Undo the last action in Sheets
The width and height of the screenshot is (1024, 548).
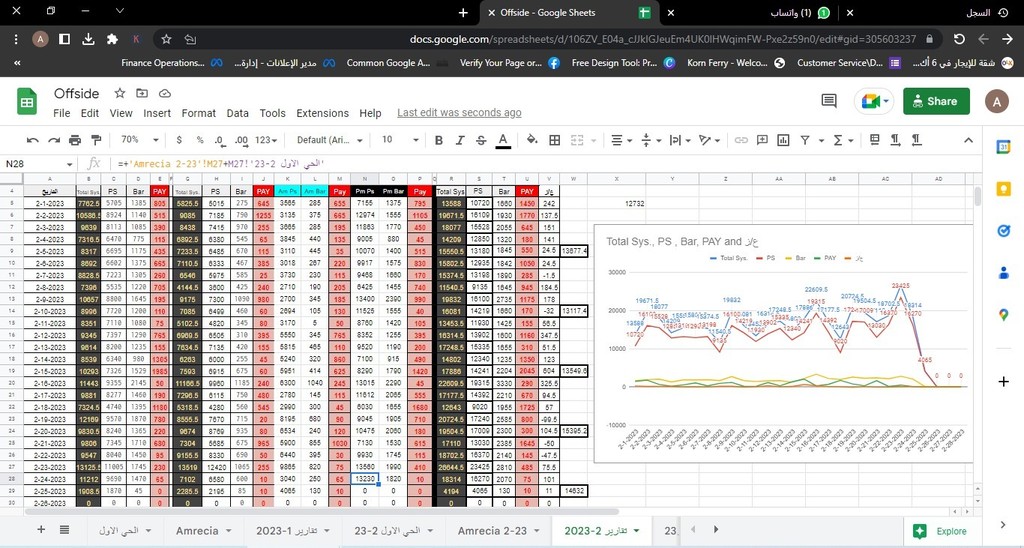(33, 140)
